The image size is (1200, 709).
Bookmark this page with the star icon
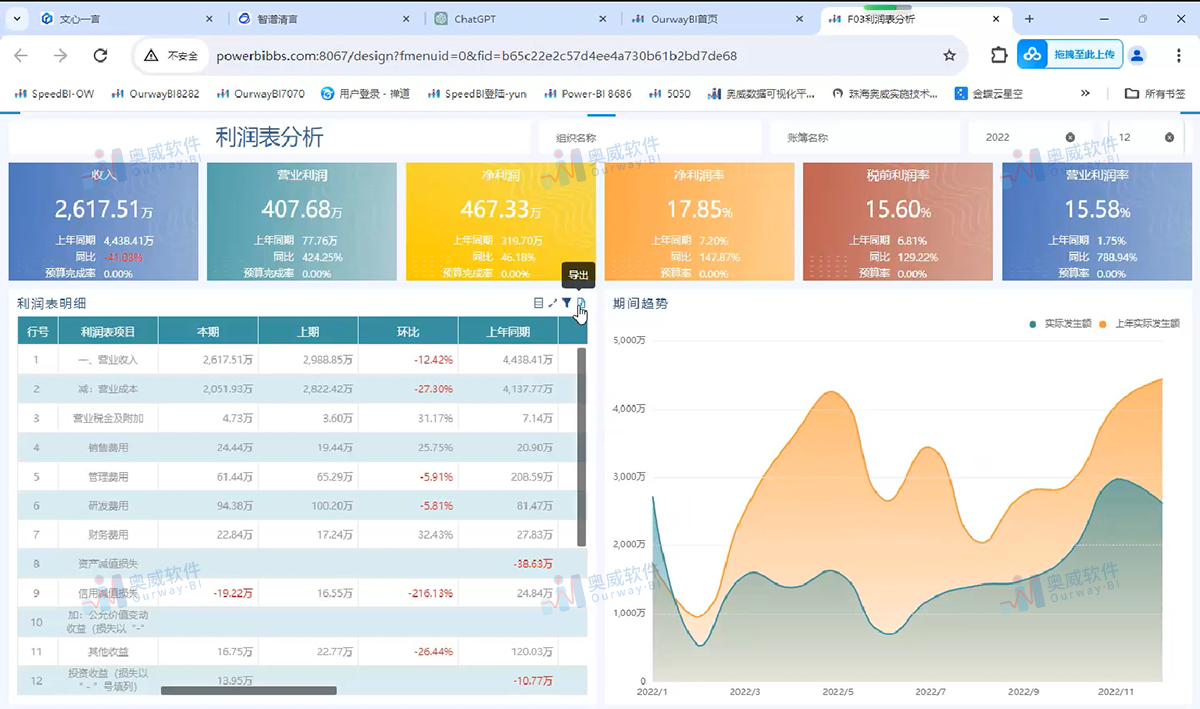[949, 56]
